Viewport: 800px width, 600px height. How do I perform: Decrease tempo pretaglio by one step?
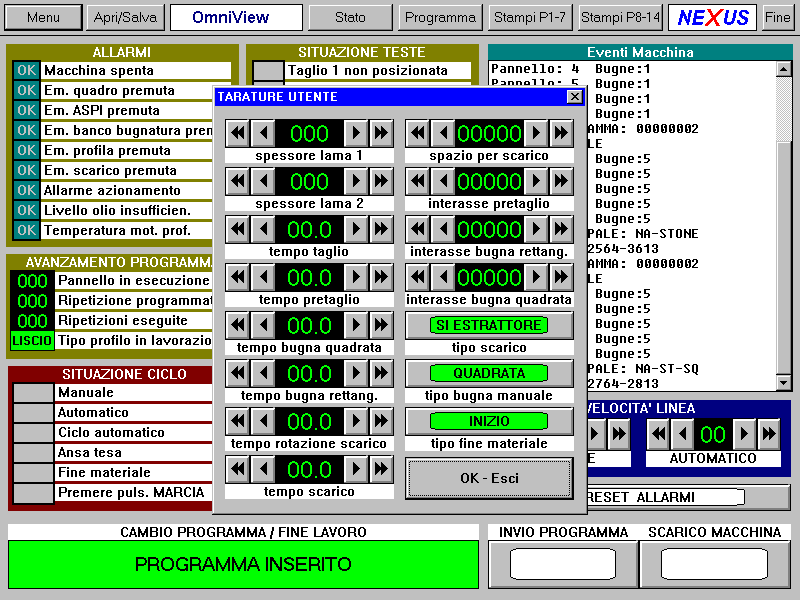[x=261, y=277]
